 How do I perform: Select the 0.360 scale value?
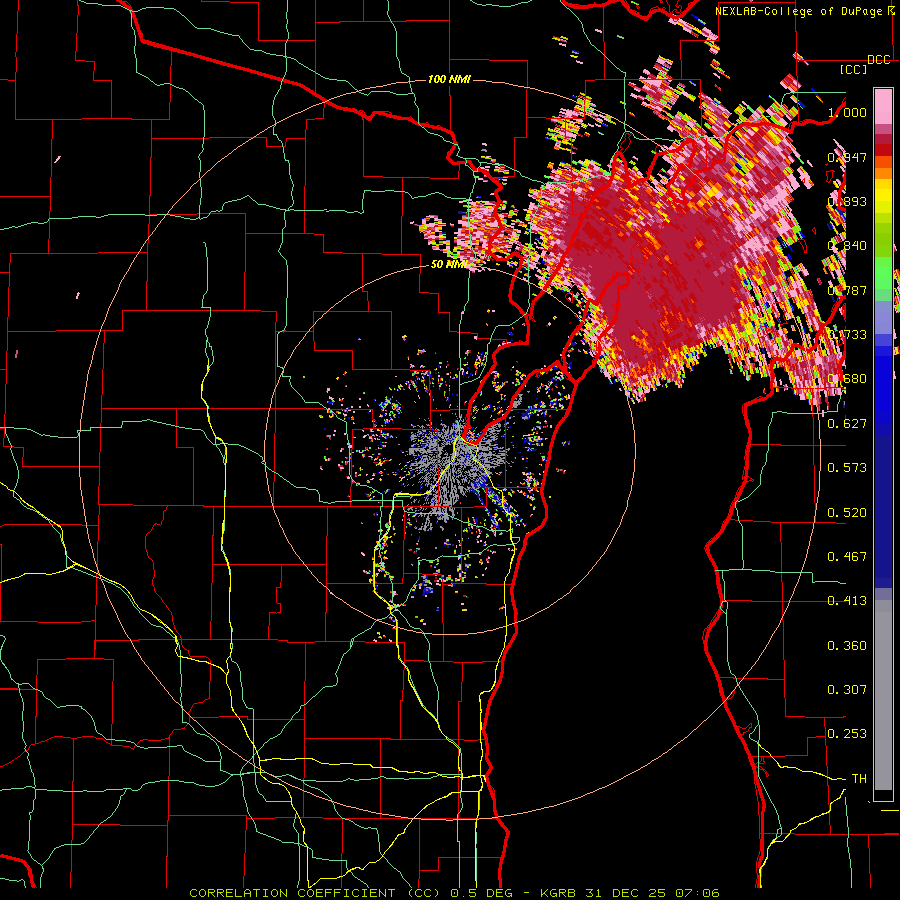pos(847,646)
